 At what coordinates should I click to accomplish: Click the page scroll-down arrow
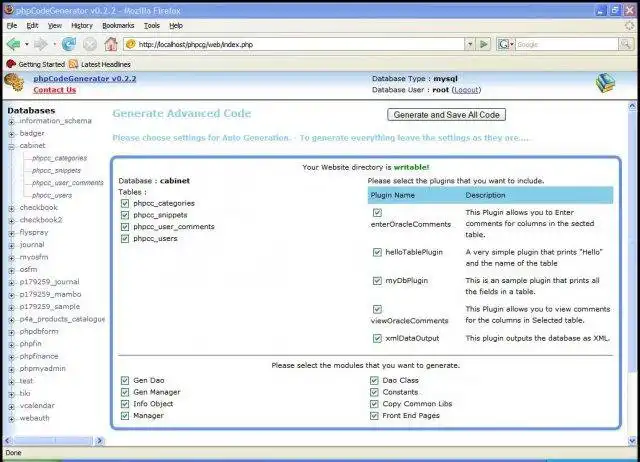pyautogui.click(x=632, y=441)
